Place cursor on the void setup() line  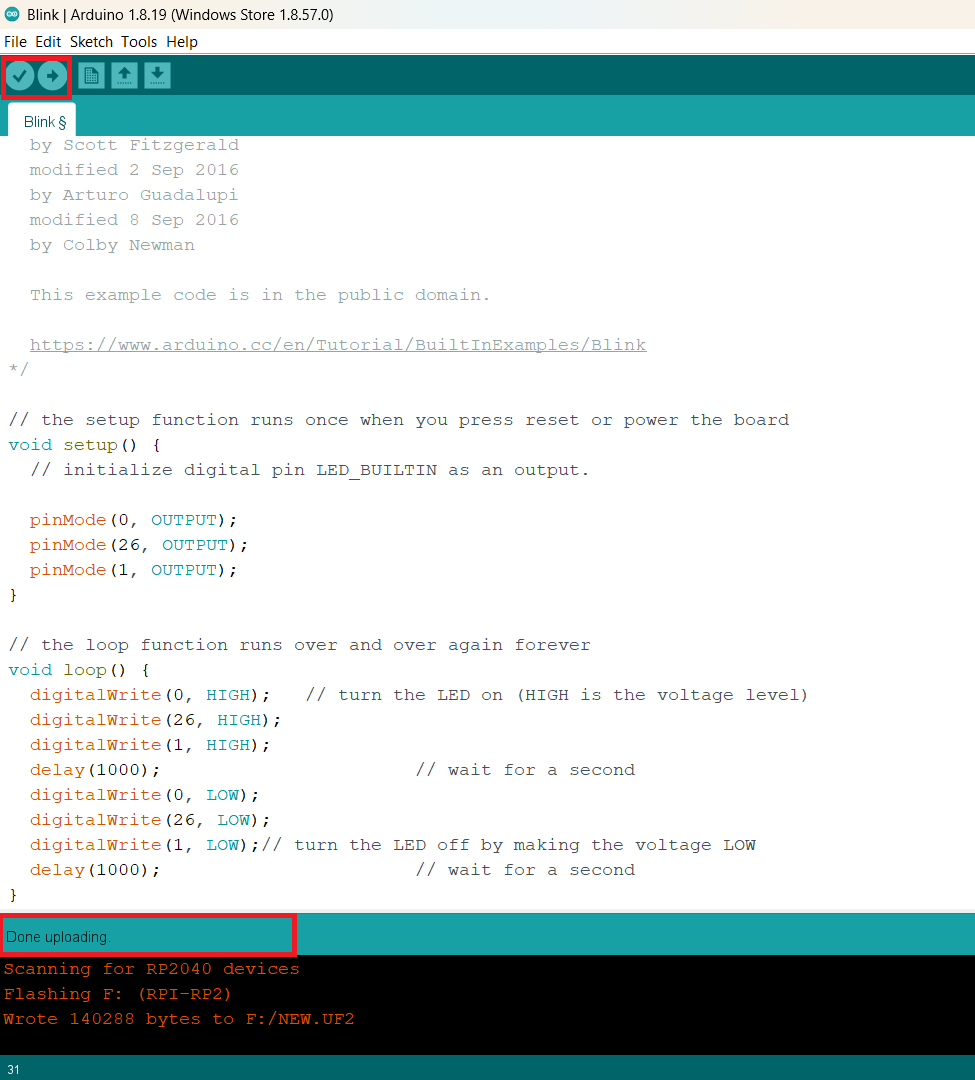[x=84, y=445]
